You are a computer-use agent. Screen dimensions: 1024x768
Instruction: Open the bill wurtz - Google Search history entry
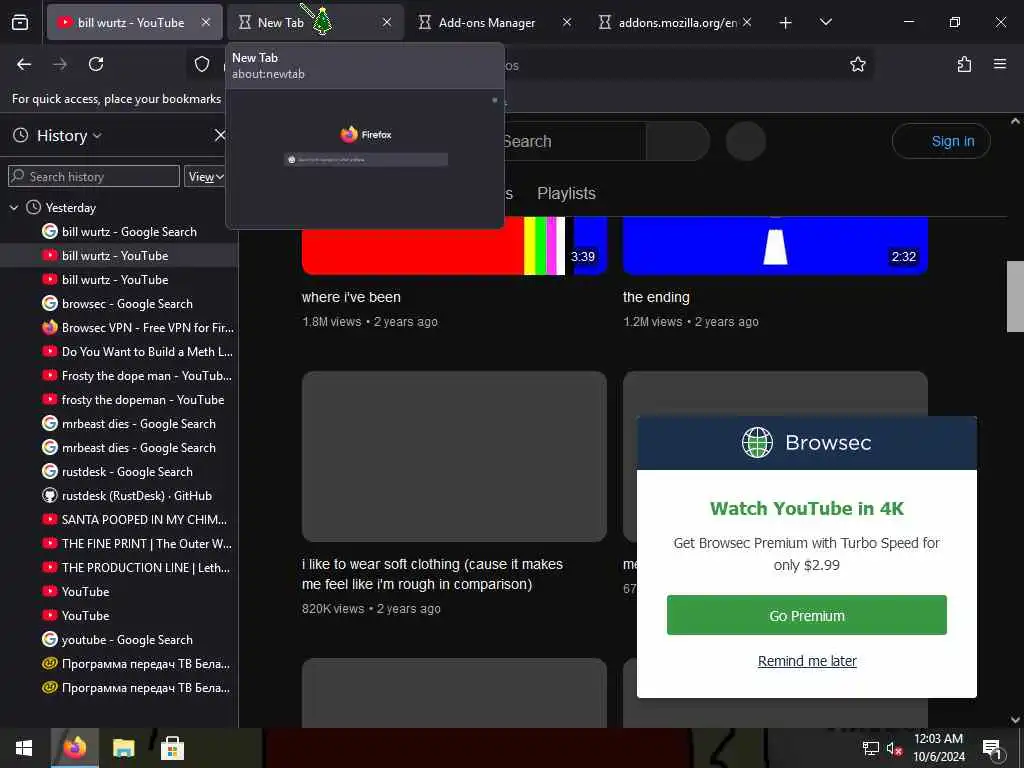pos(119,232)
